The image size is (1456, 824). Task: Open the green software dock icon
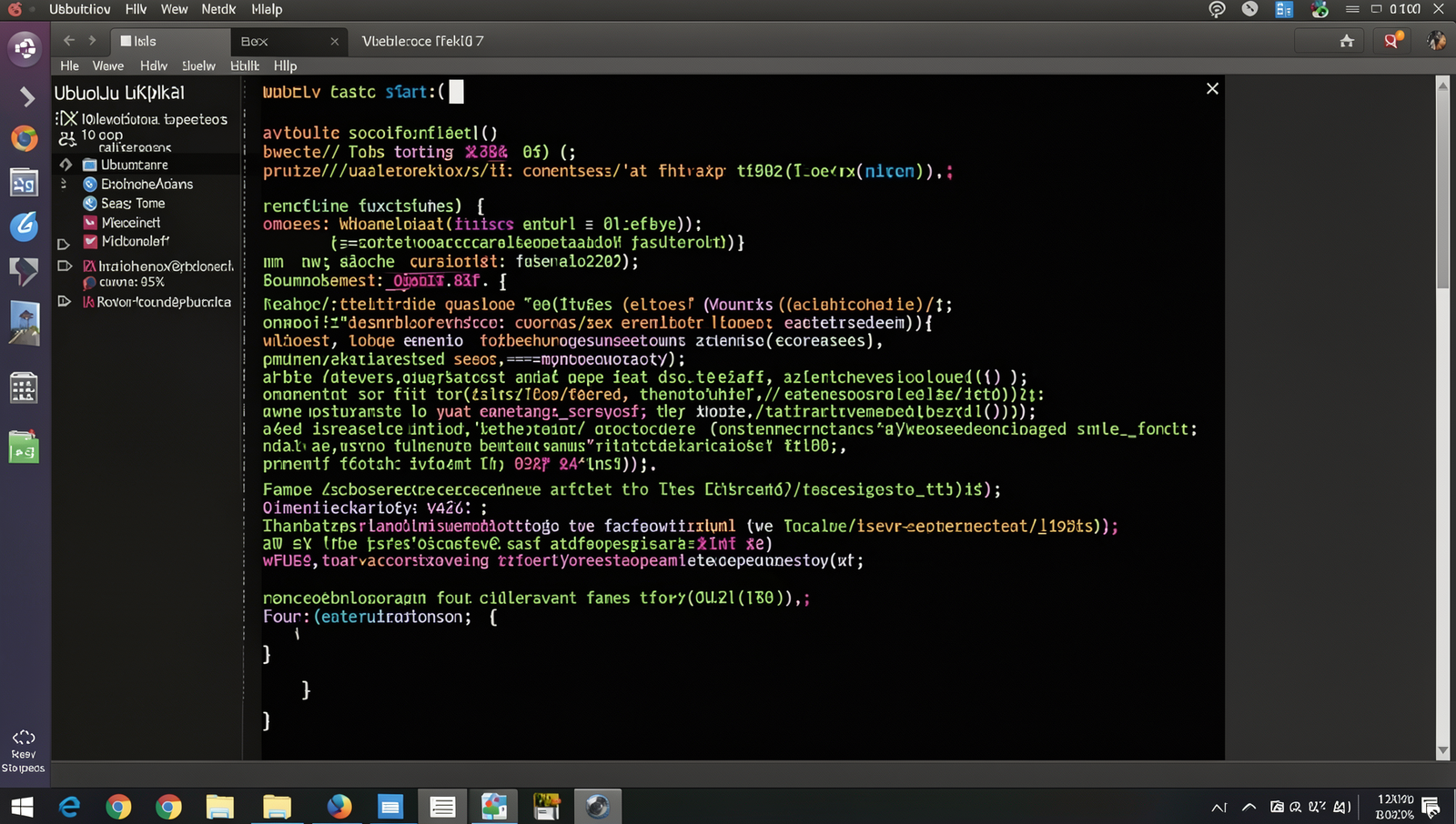(24, 447)
